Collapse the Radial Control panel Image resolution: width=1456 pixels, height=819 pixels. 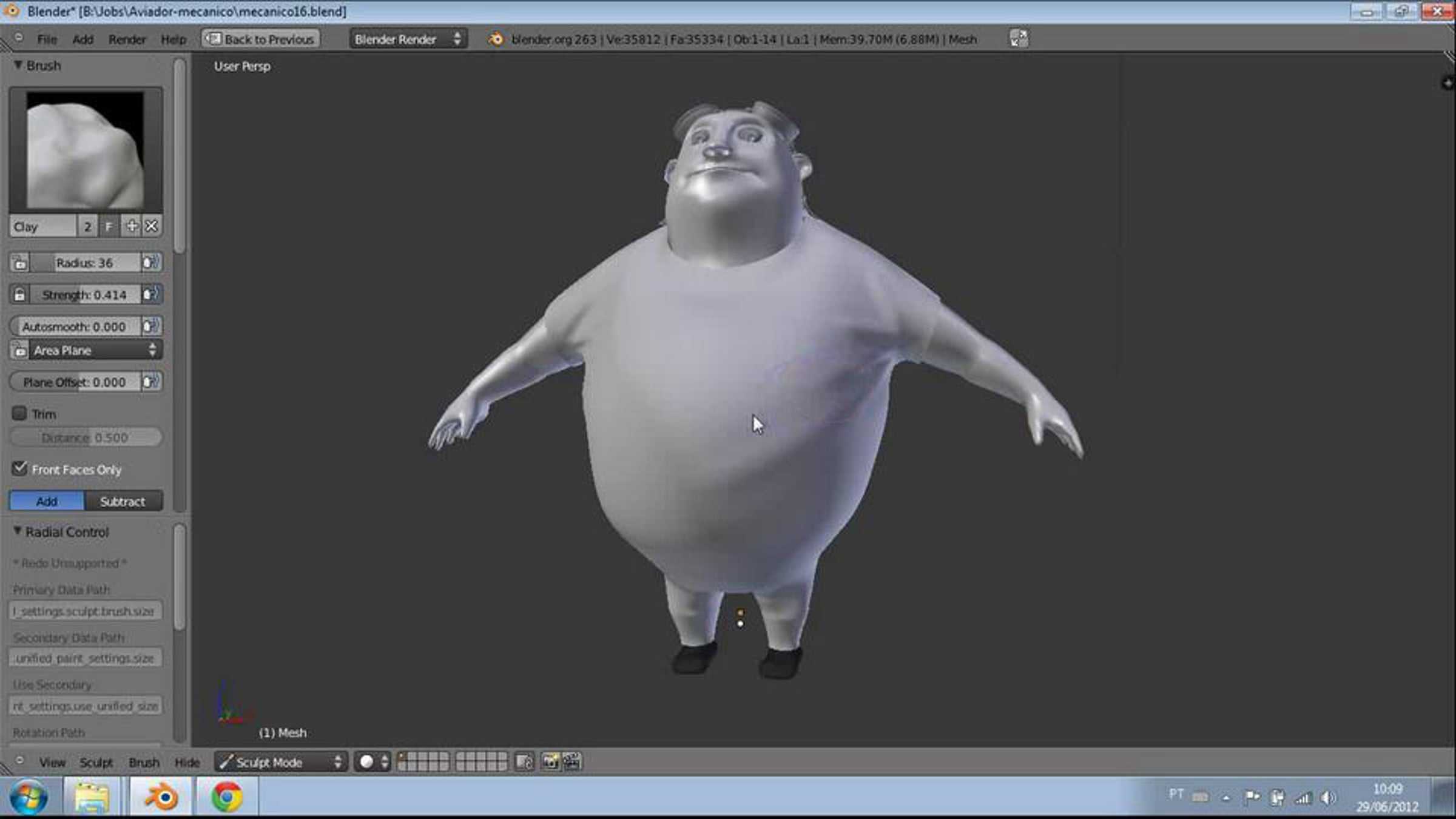(18, 531)
